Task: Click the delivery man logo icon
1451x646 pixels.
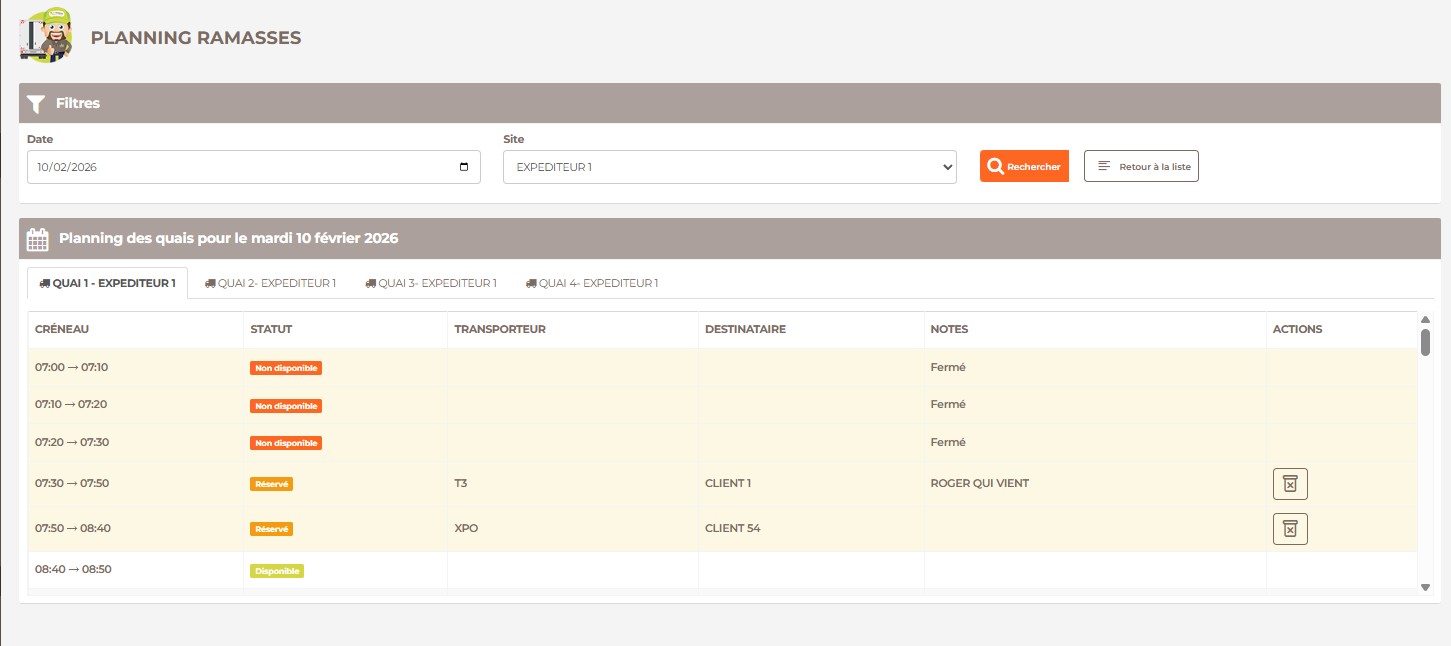Action: tap(47, 35)
